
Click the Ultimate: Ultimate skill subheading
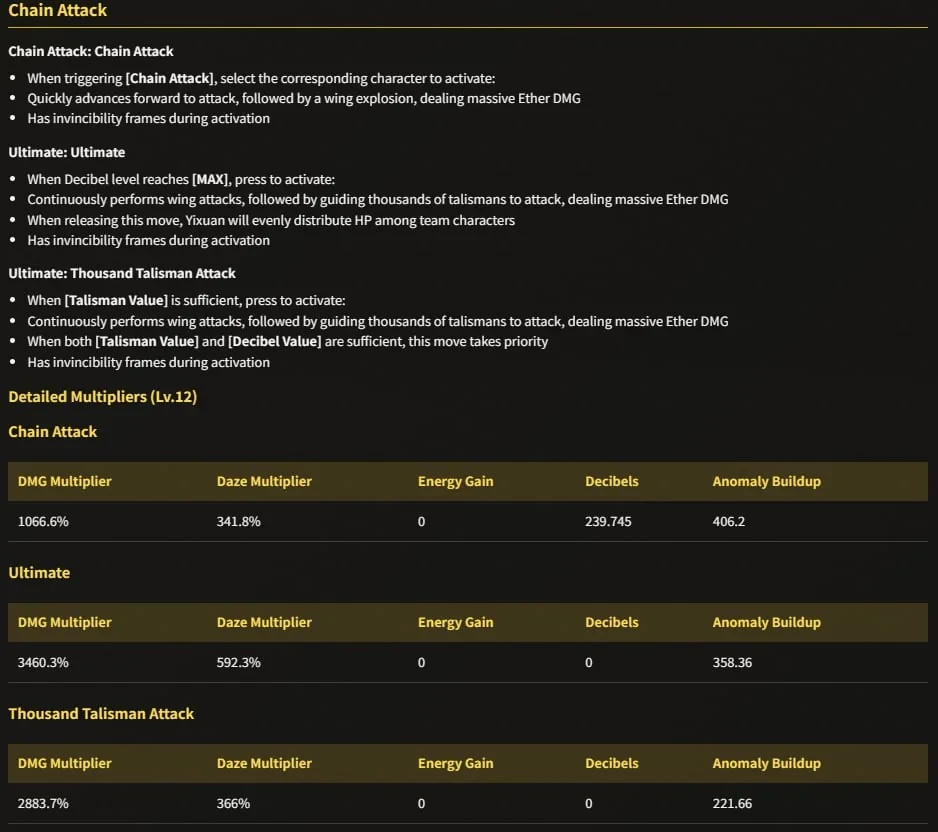tap(66, 153)
